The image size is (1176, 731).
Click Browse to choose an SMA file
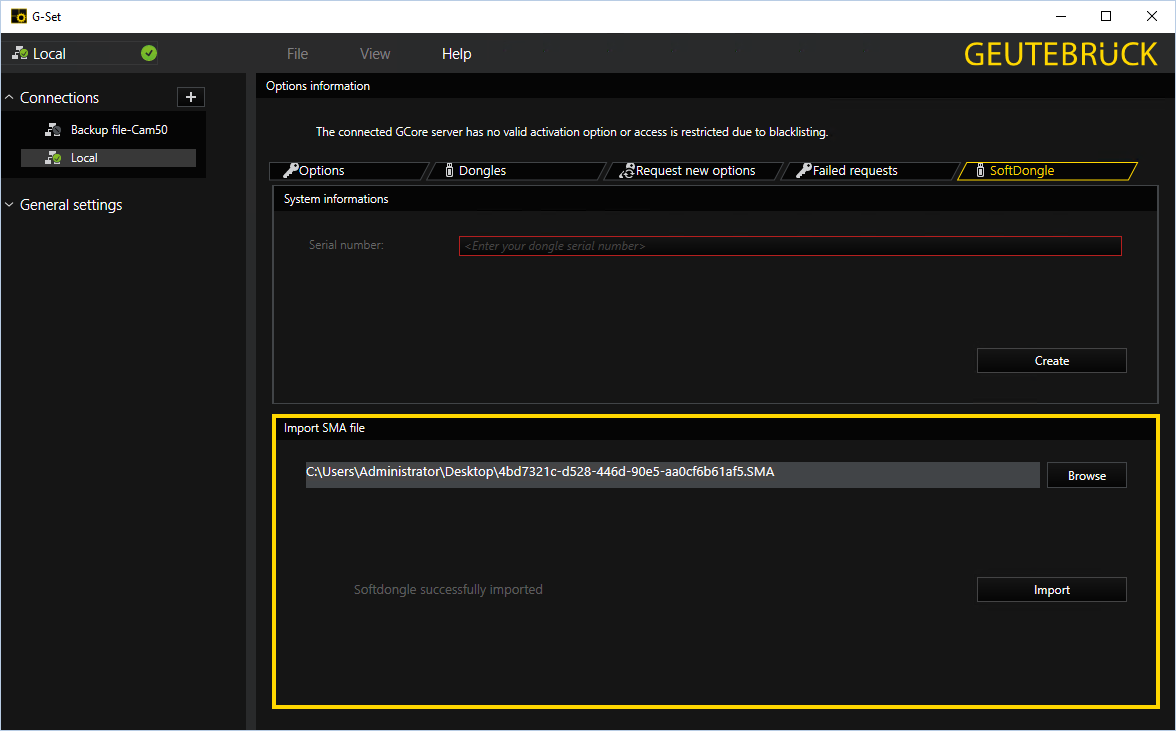(1086, 475)
